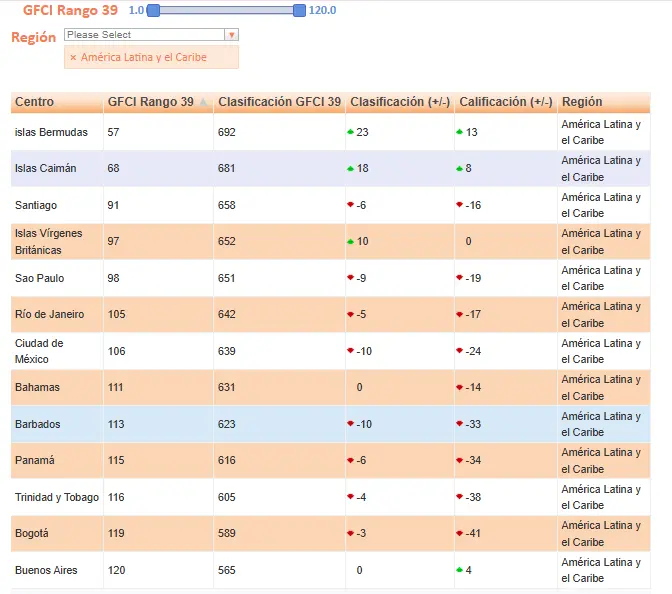The height and width of the screenshot is (594, 672).
Task: Sort by Centro column header
Action: (x=35, y=102)
